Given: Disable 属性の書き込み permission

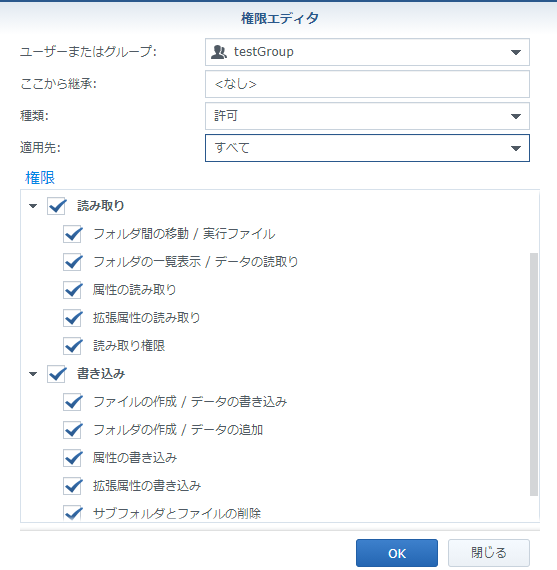Looking at the screenshot, I should tap(72, 458).
